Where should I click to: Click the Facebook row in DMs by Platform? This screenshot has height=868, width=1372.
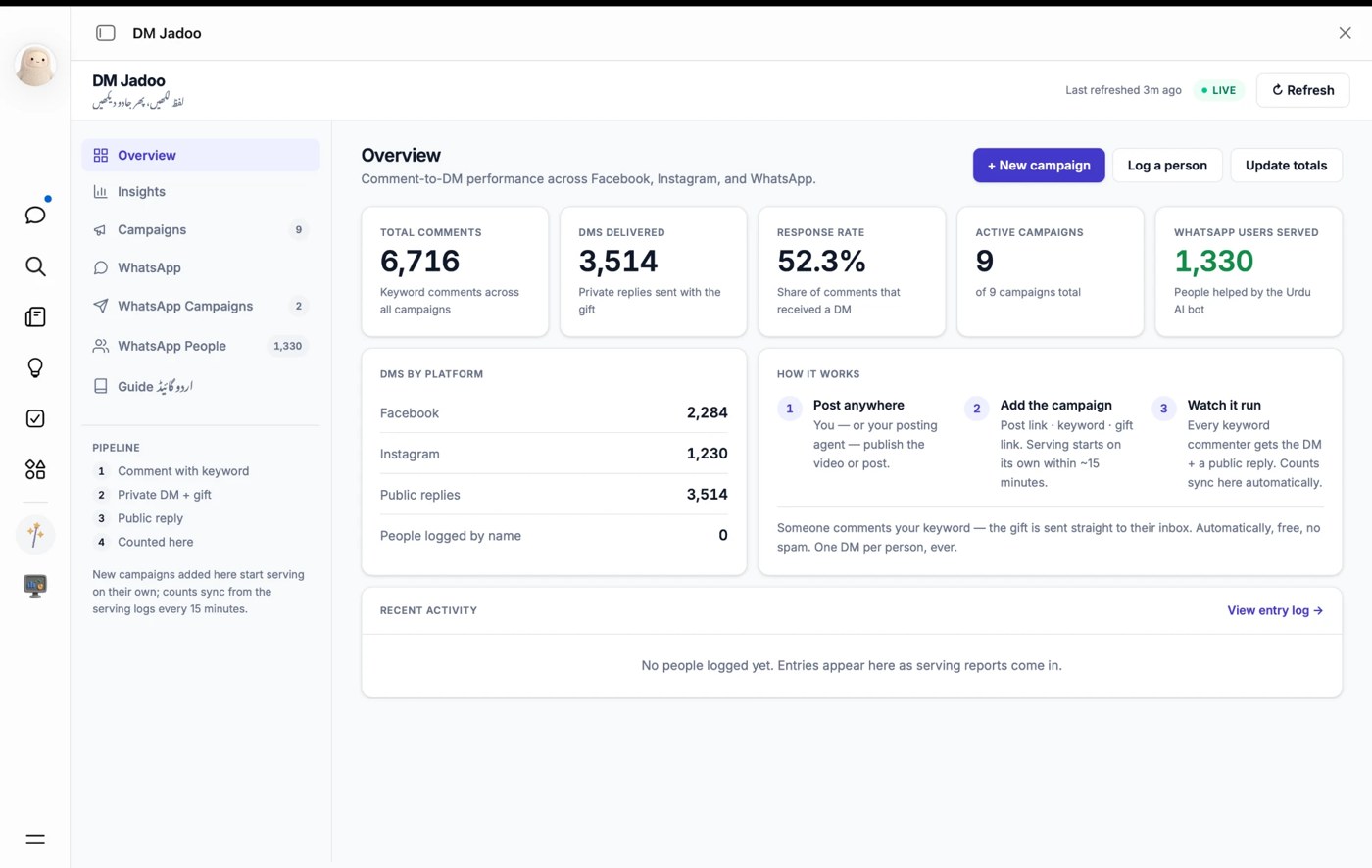click(x=554, y=413)
